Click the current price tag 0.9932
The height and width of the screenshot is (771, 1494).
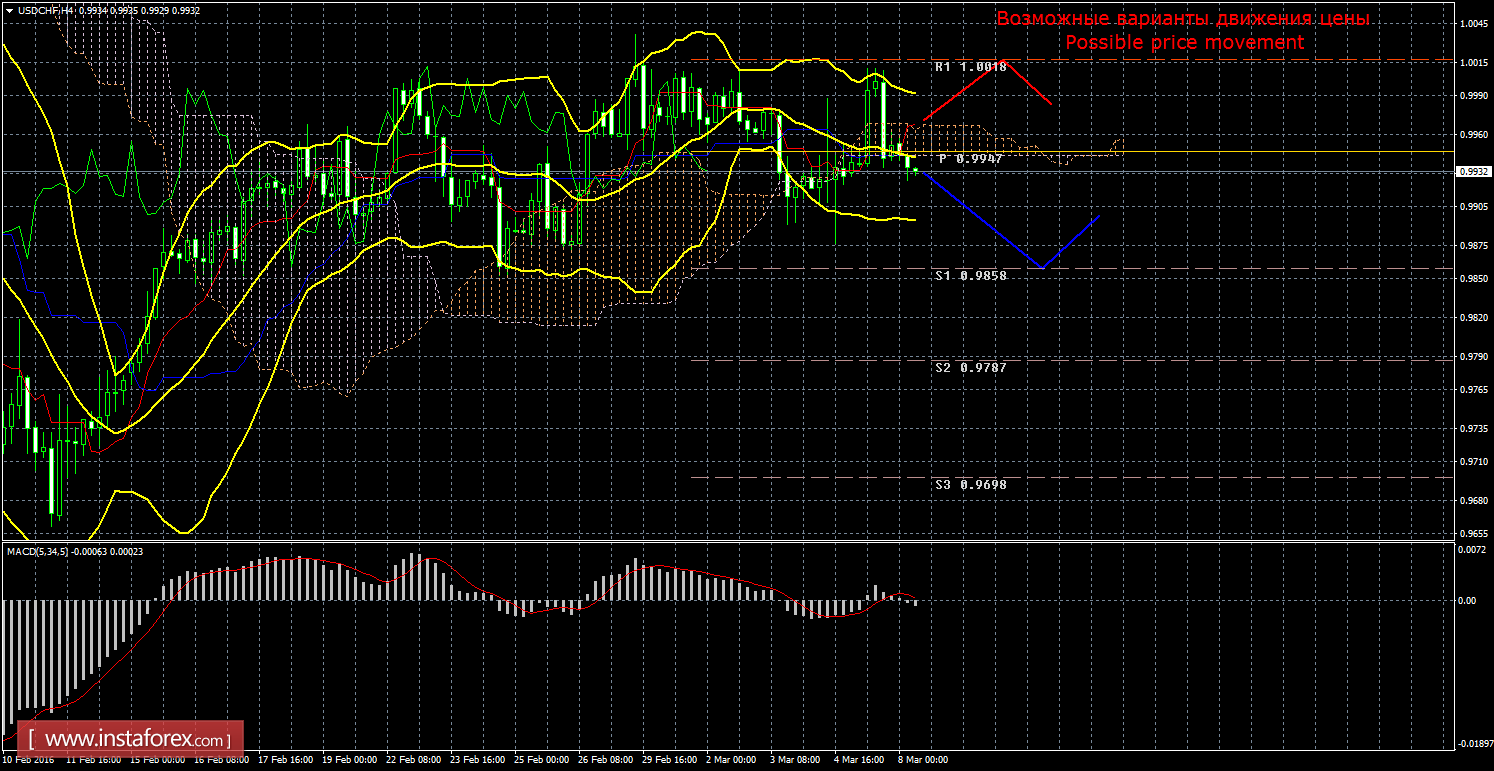tap(1473, 172)
